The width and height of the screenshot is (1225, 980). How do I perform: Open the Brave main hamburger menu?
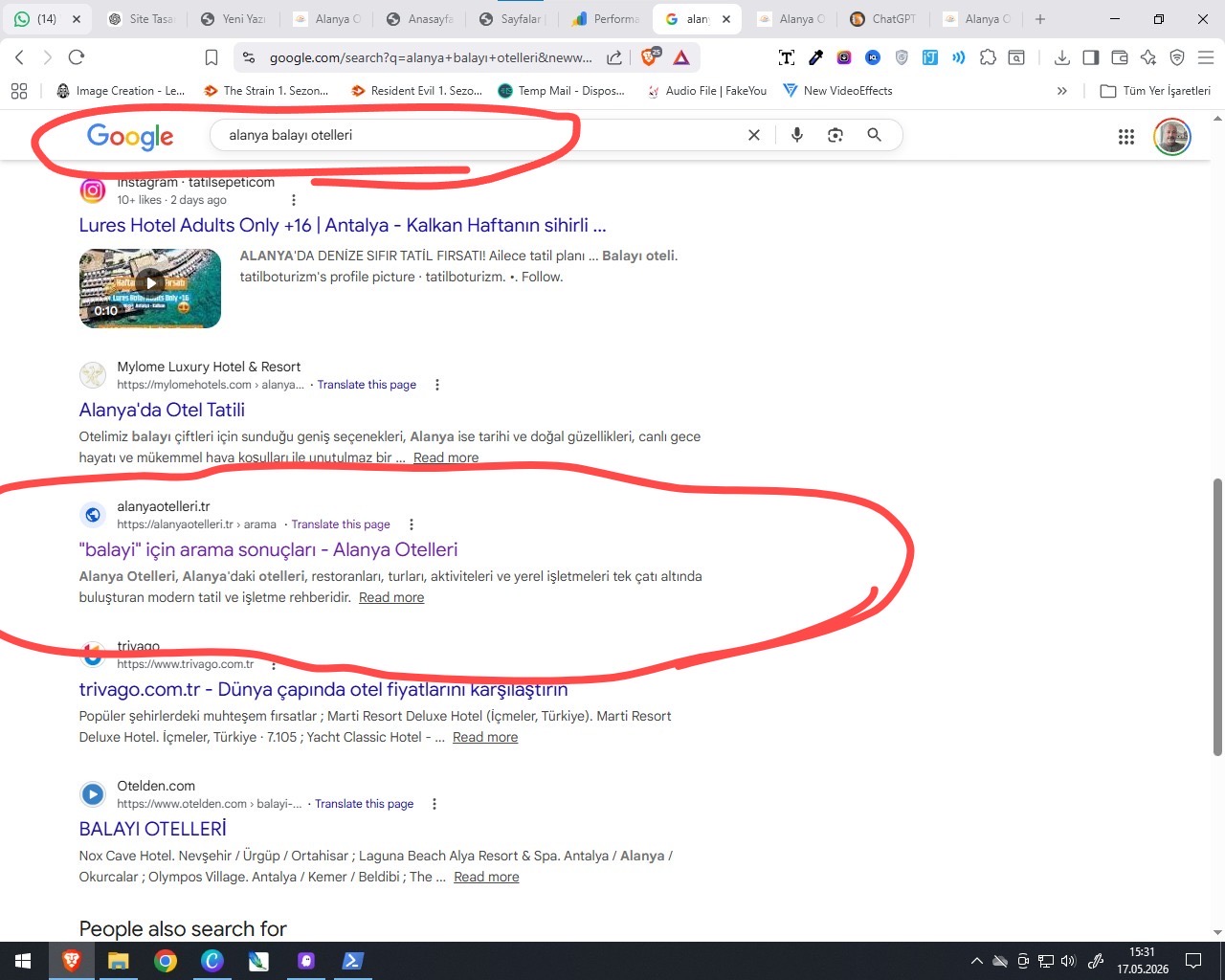click(x=1206, y=57)
